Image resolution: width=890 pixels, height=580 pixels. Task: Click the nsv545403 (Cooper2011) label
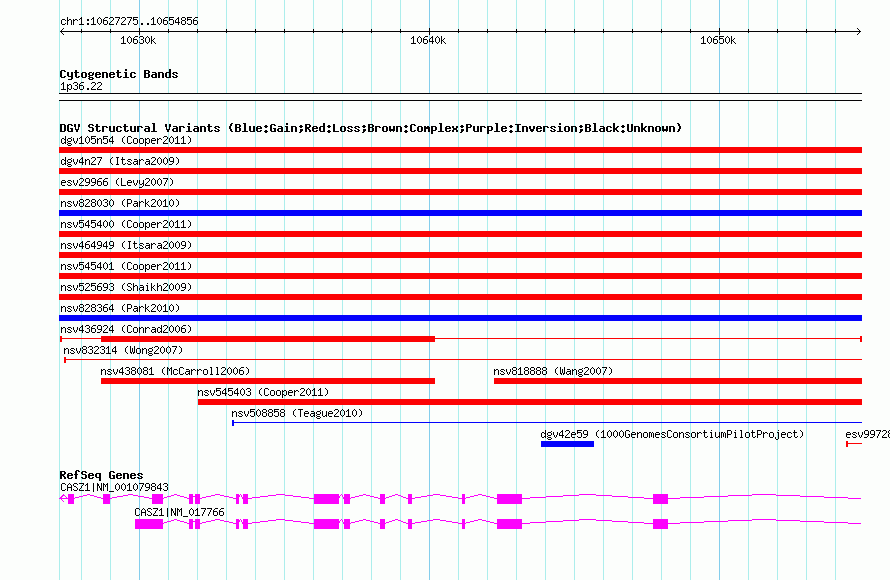(x=263, y=392)
